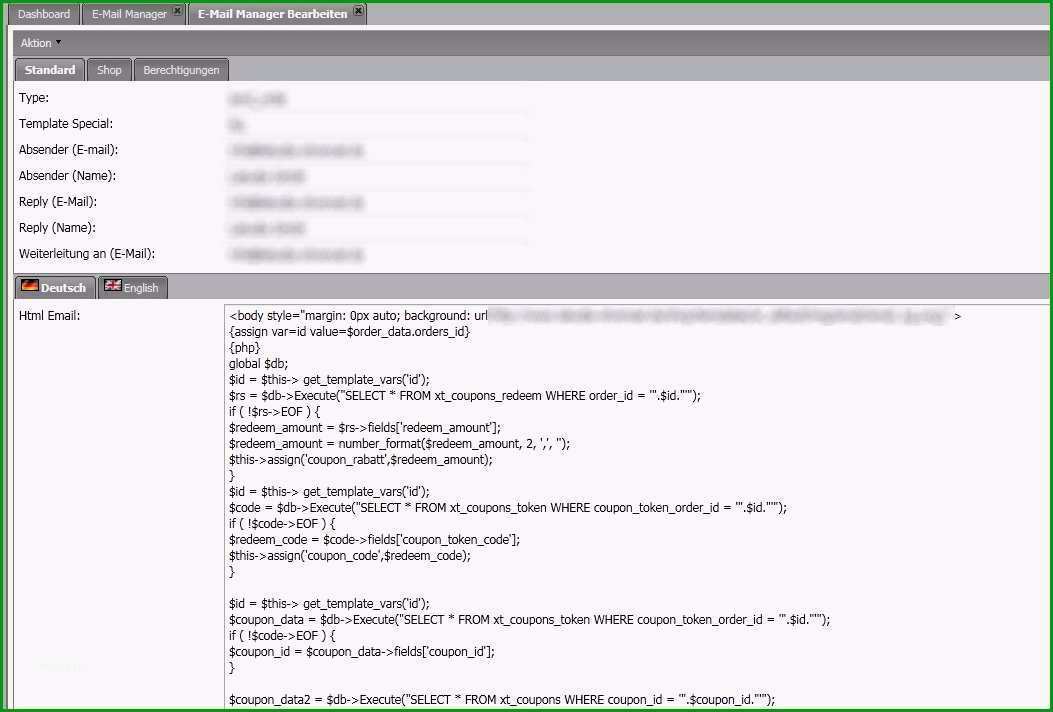
Task: Close the E-Mail Manager Bearbeiten tab
Action: click(x=358, y=11)
